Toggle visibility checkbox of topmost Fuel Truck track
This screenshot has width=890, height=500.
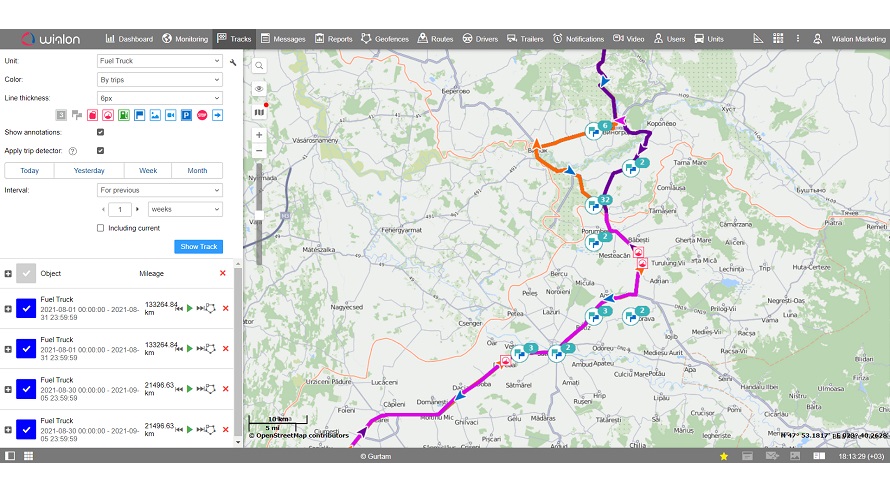tap(26, 309)
